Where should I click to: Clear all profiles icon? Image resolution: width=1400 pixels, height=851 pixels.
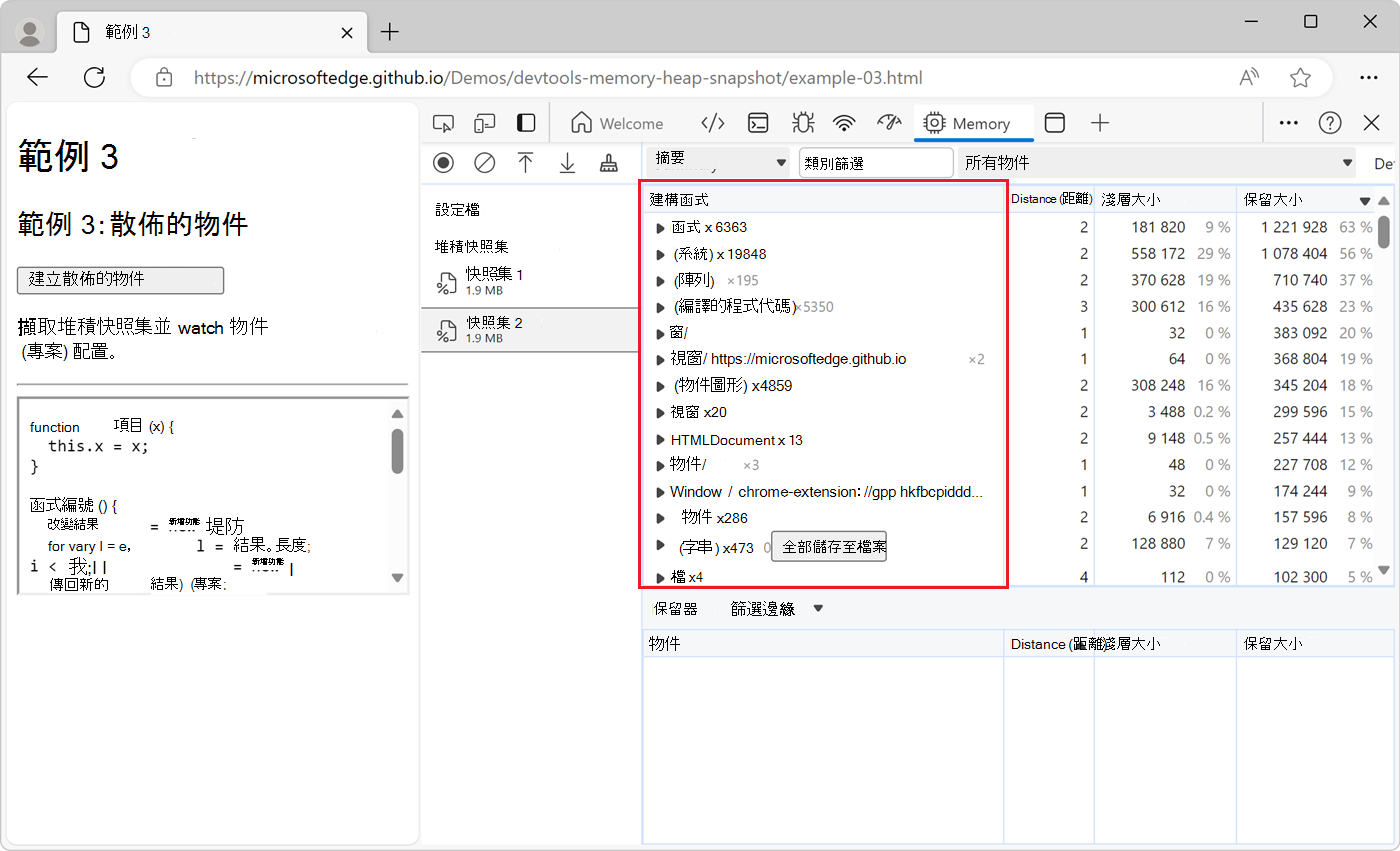[x=485, y=163]
